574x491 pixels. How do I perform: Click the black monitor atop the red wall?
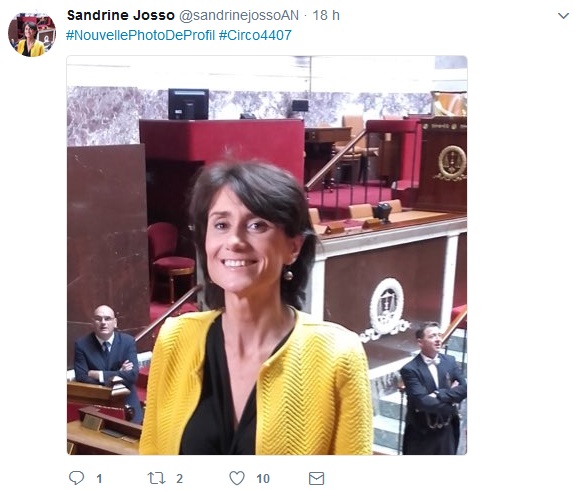188,104
